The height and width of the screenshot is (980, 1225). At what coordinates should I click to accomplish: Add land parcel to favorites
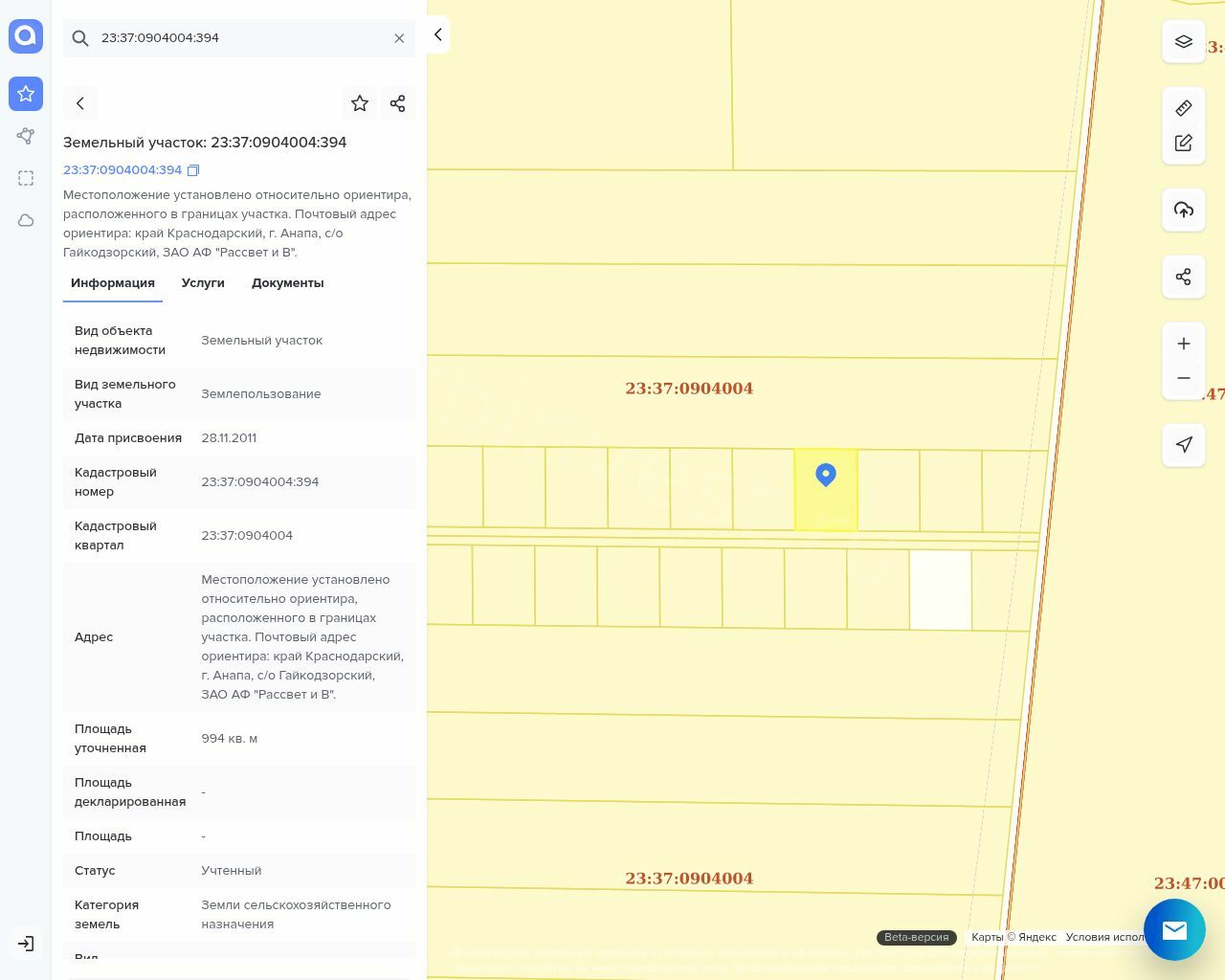[x=360, y=103]
